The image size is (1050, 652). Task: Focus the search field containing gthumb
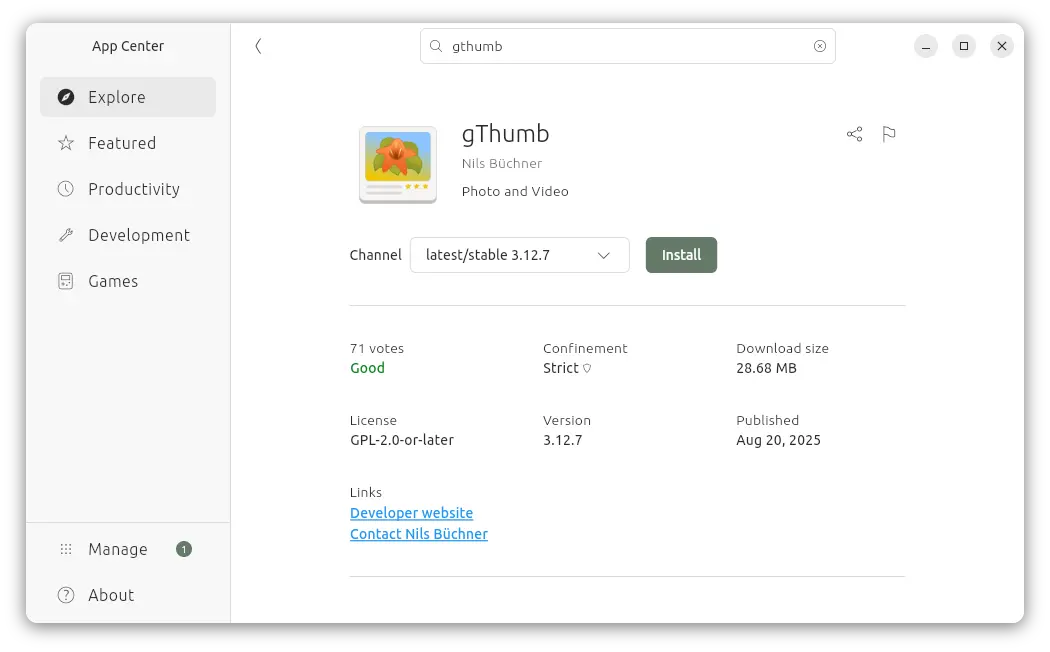627,46
